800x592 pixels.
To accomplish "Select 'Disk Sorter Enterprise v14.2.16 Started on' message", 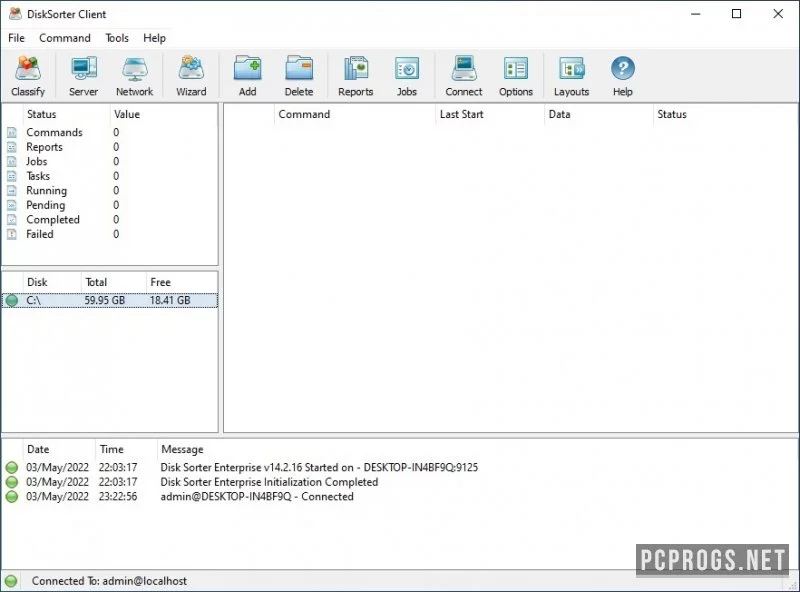I will [319, 467].
